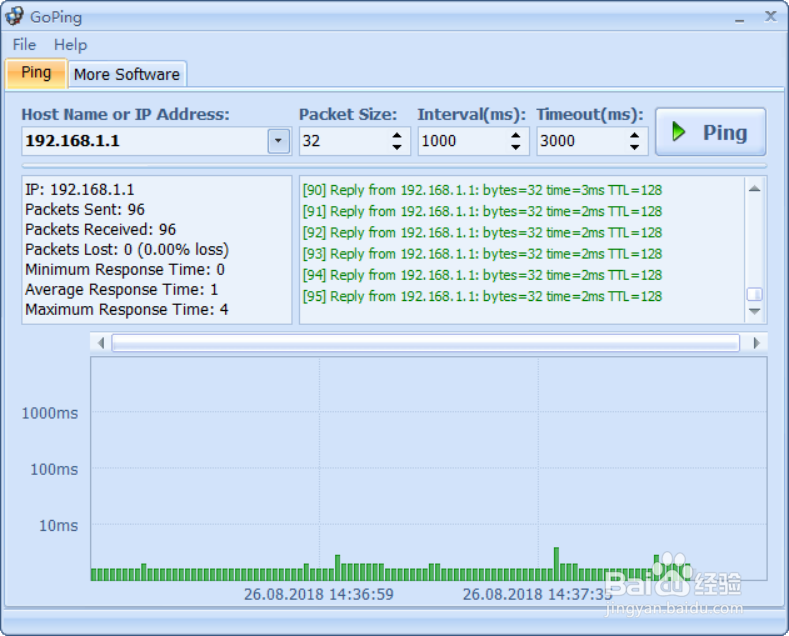This screenshot has height=636, width=789.
Task: Decrease Timeout value with down arrow
Action: (635, 147)
